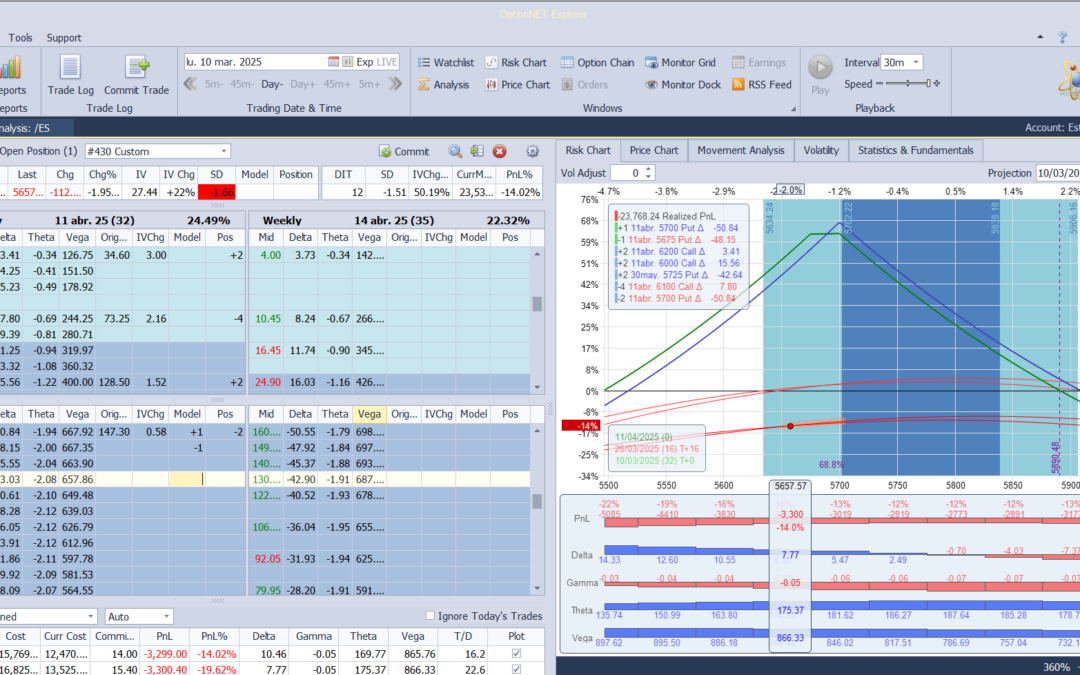1080x675 pixels.
Task: Switch to the Volatility tab
Action: pos(821,150)
